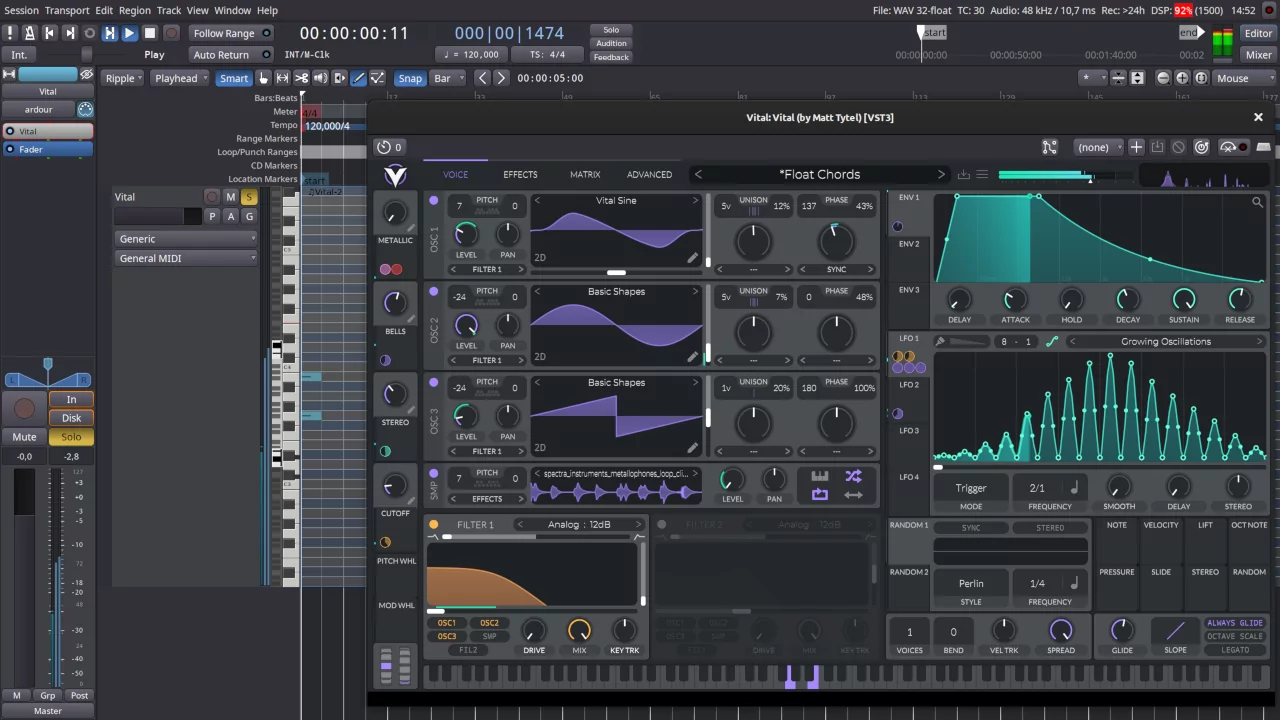Screen dimensions: 1280x720
Task: Select the Cut scissors tool
Action: click(x=301, y=78)
